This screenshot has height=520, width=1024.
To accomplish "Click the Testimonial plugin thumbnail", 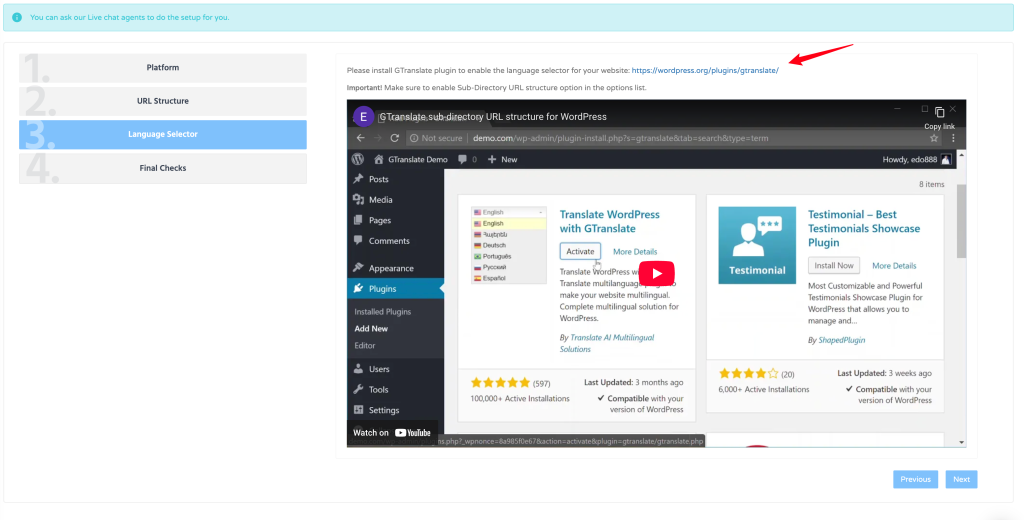I will [757, 246].
